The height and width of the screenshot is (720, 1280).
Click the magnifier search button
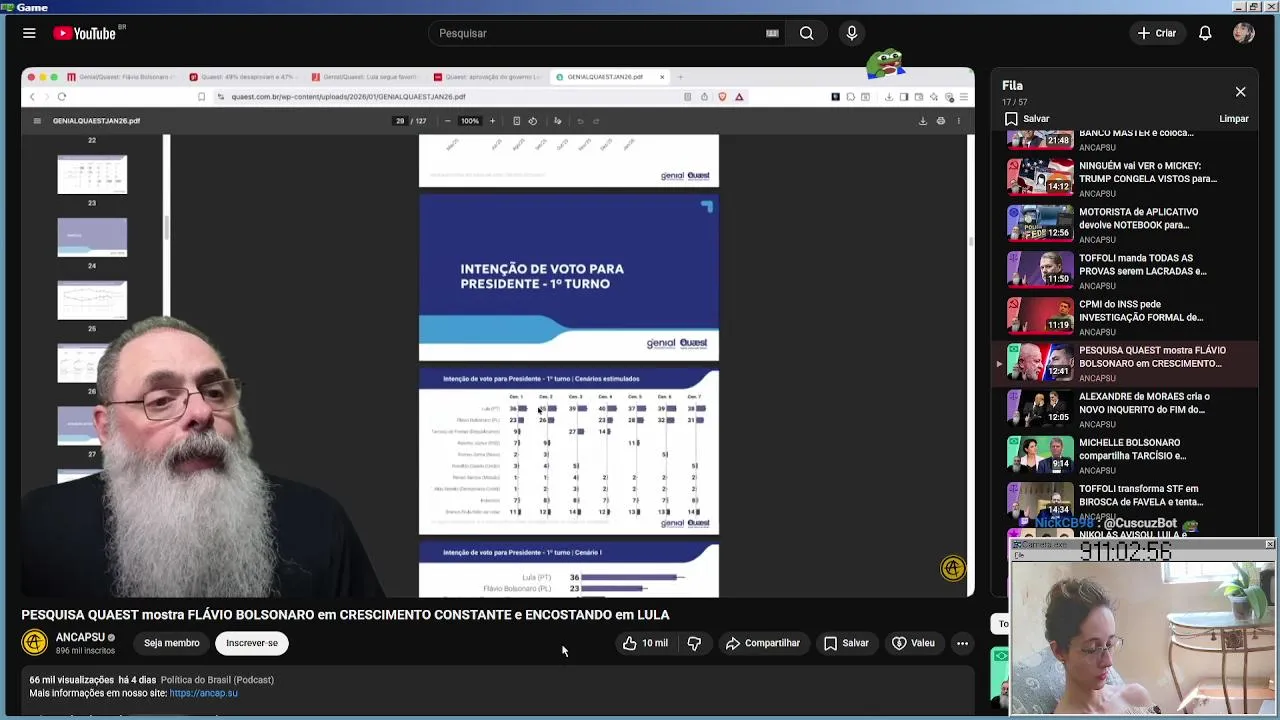806,33
